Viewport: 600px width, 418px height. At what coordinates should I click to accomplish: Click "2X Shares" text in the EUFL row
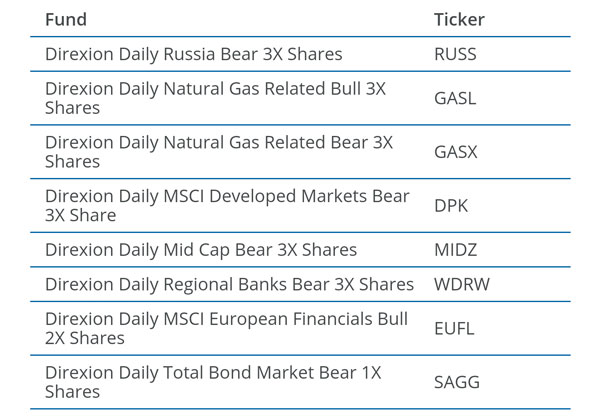click(85, 338)
